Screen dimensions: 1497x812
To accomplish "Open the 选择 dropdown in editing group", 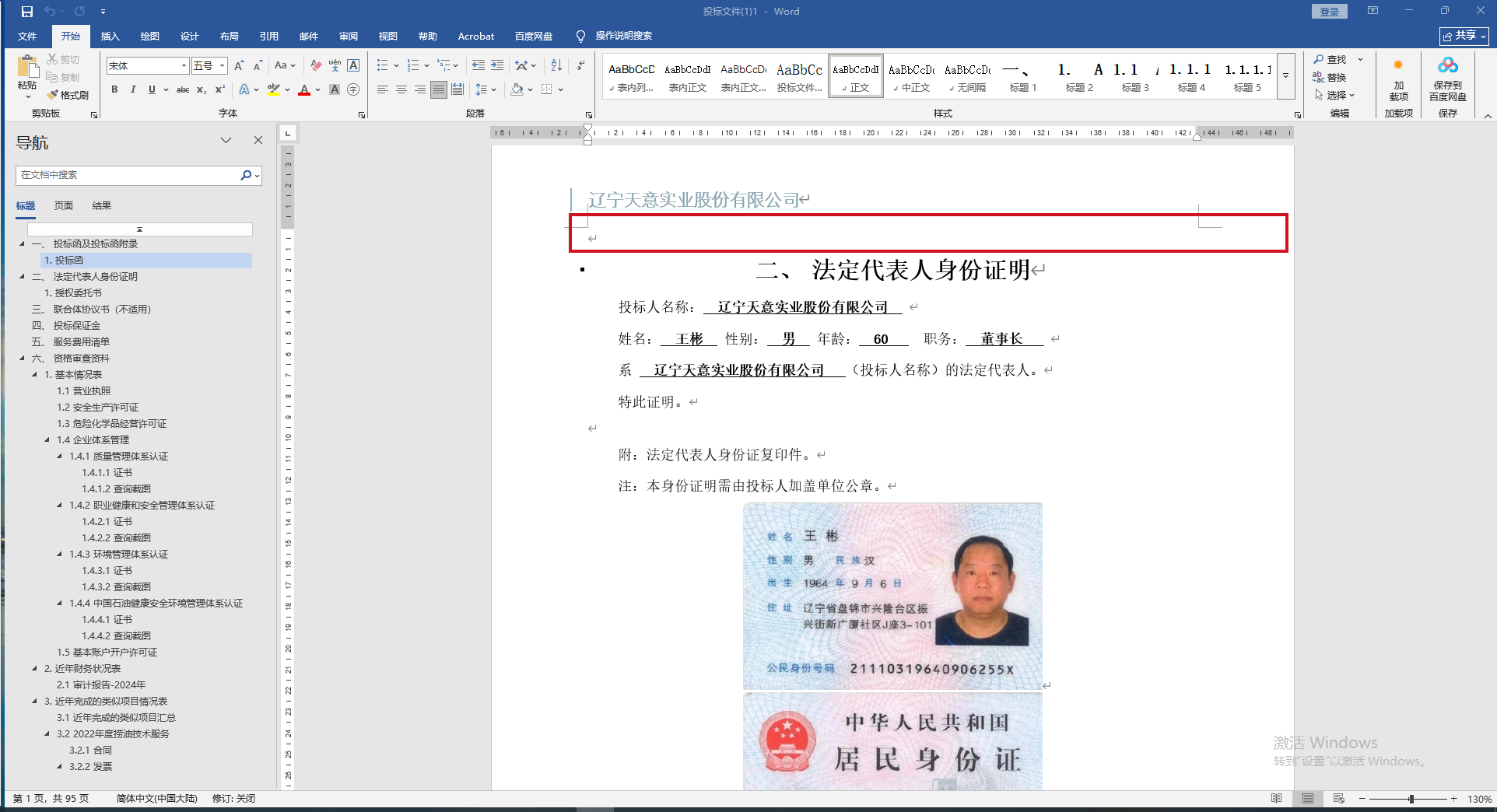I will click(x=1334, y=95).
